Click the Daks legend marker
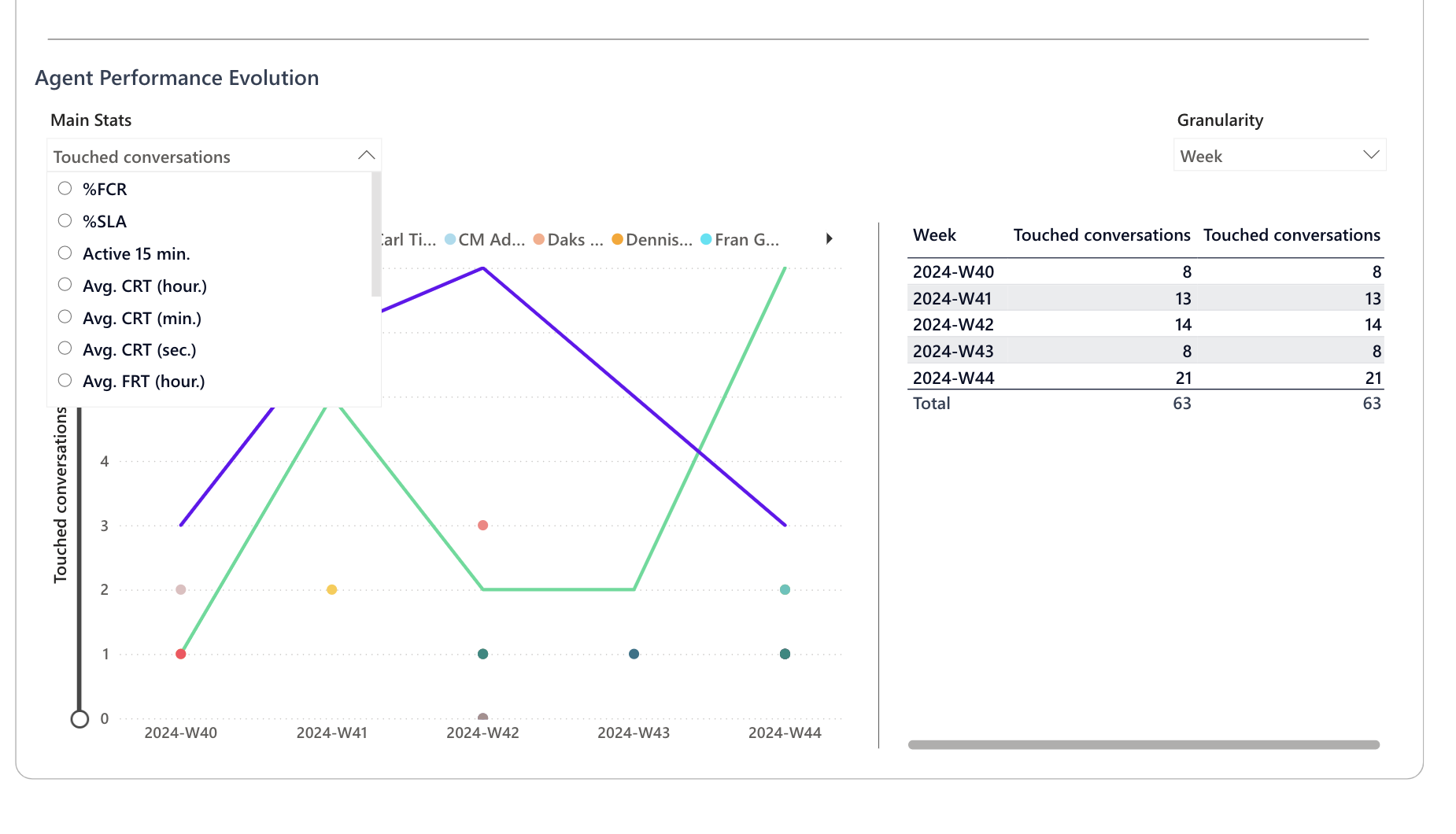The image size is (1456, 834). pos(539,239)
